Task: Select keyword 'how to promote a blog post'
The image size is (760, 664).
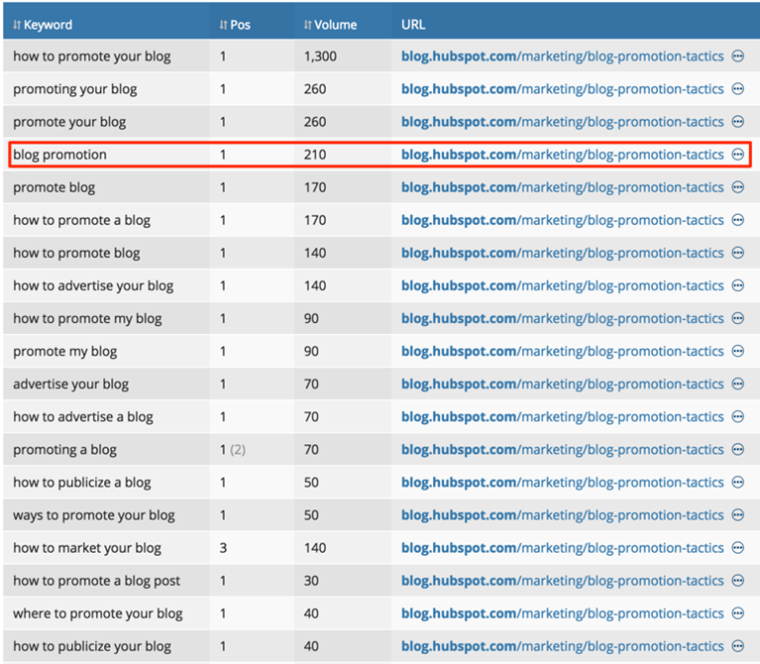Action: point(96,581)
